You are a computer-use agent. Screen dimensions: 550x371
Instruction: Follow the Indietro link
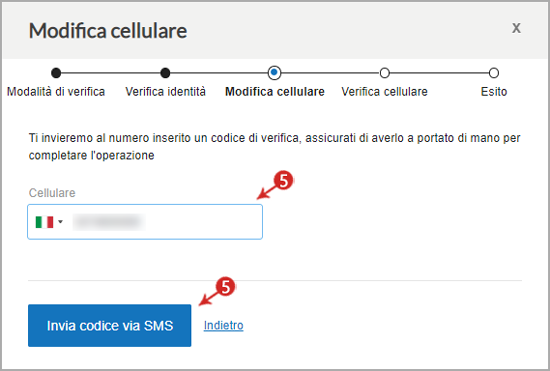click(x=223, y=325)
